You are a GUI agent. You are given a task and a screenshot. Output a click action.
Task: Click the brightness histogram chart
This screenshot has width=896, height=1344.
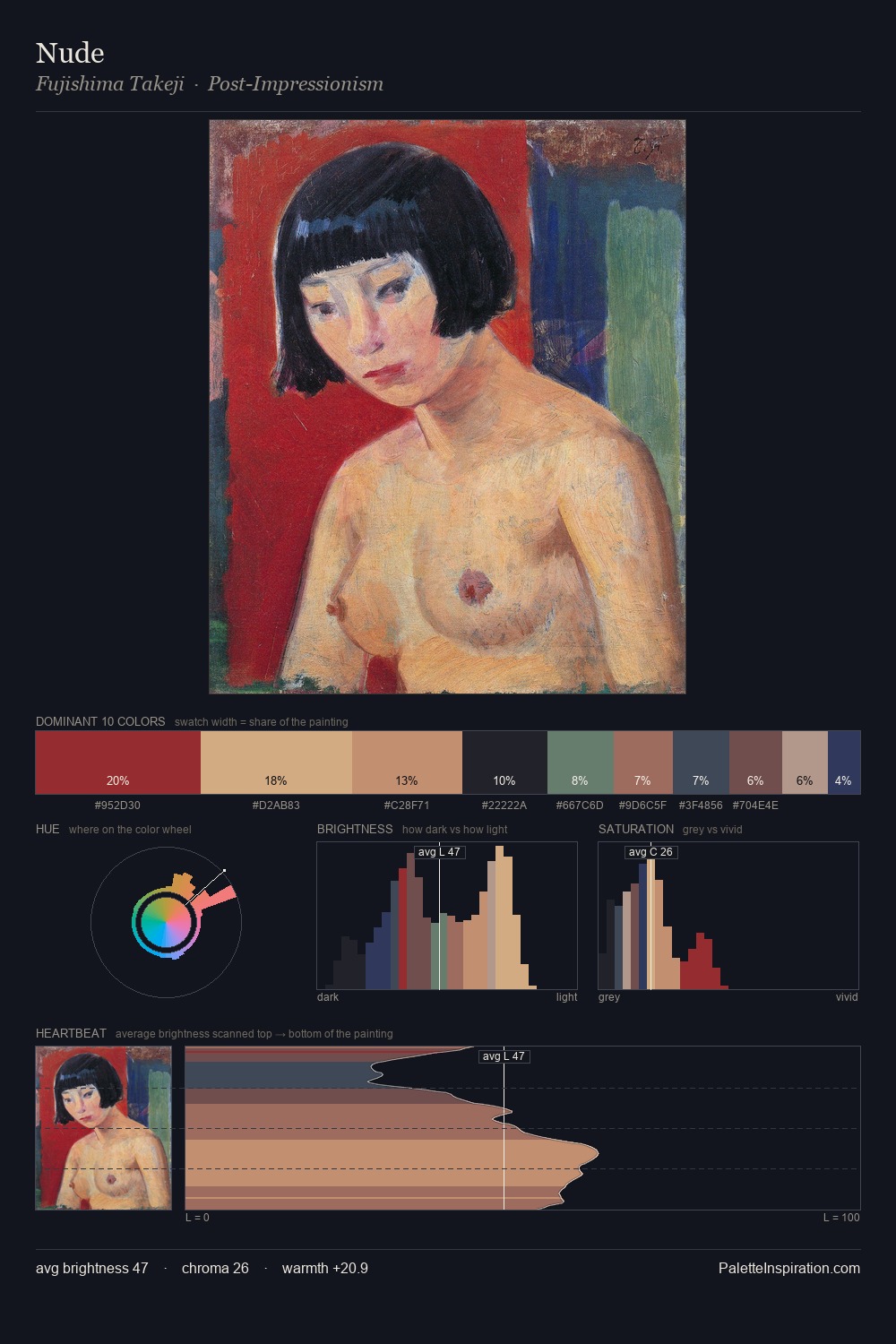(x=447, y=916)
